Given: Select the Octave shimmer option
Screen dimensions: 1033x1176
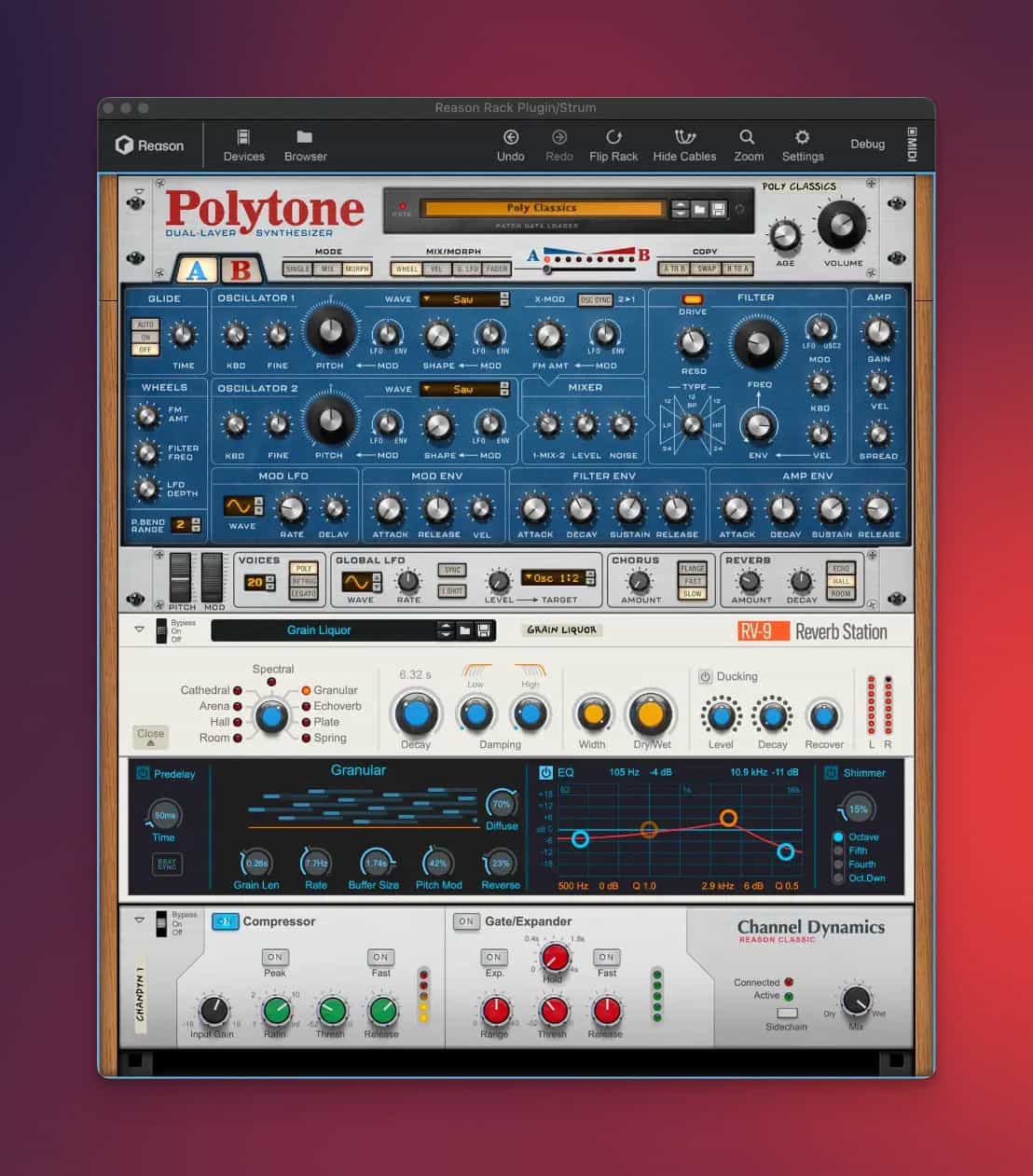Looking at the screenshot, I should [x=838, y=837].
